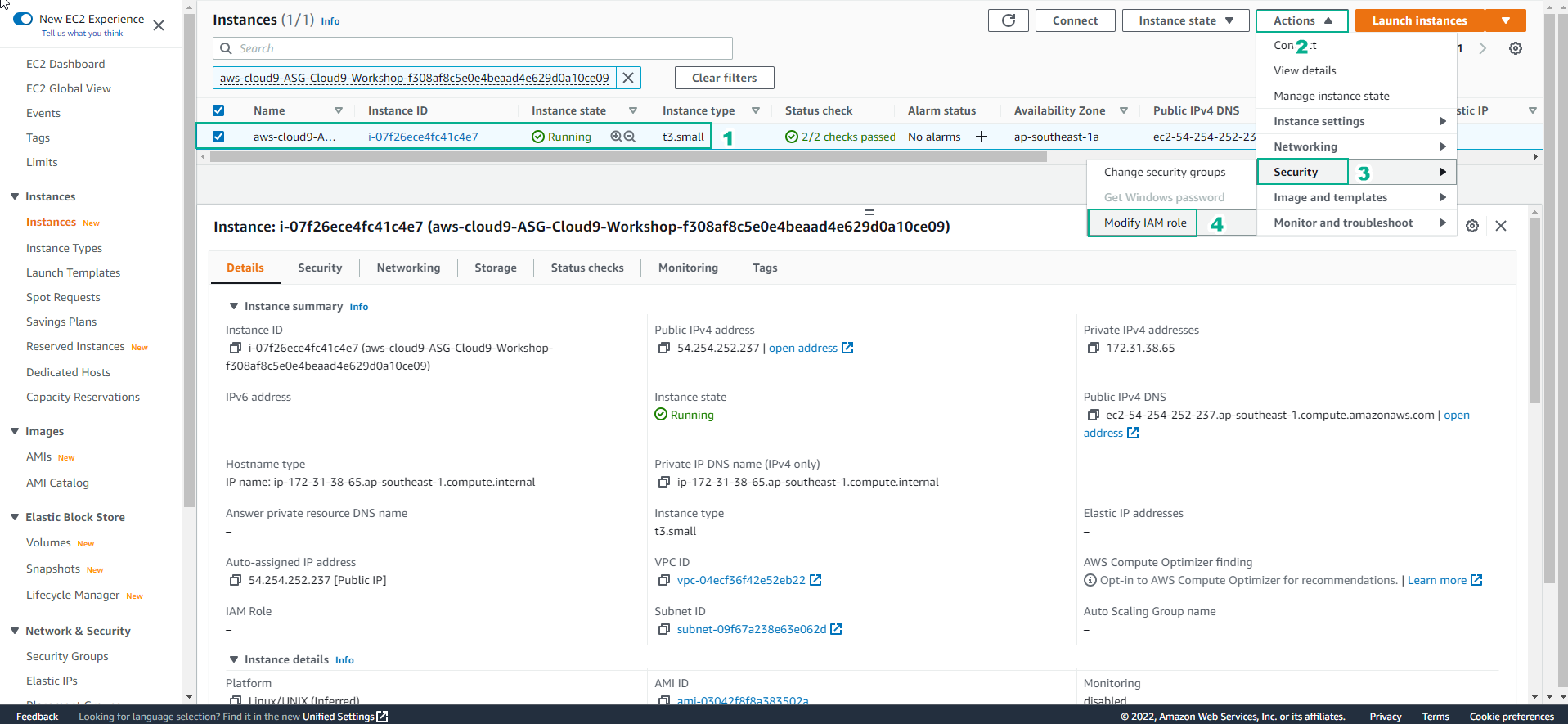The image size is (1568, 724).
Task: Copy the Private IP DNS name
Action: click(x=664, y=482)
